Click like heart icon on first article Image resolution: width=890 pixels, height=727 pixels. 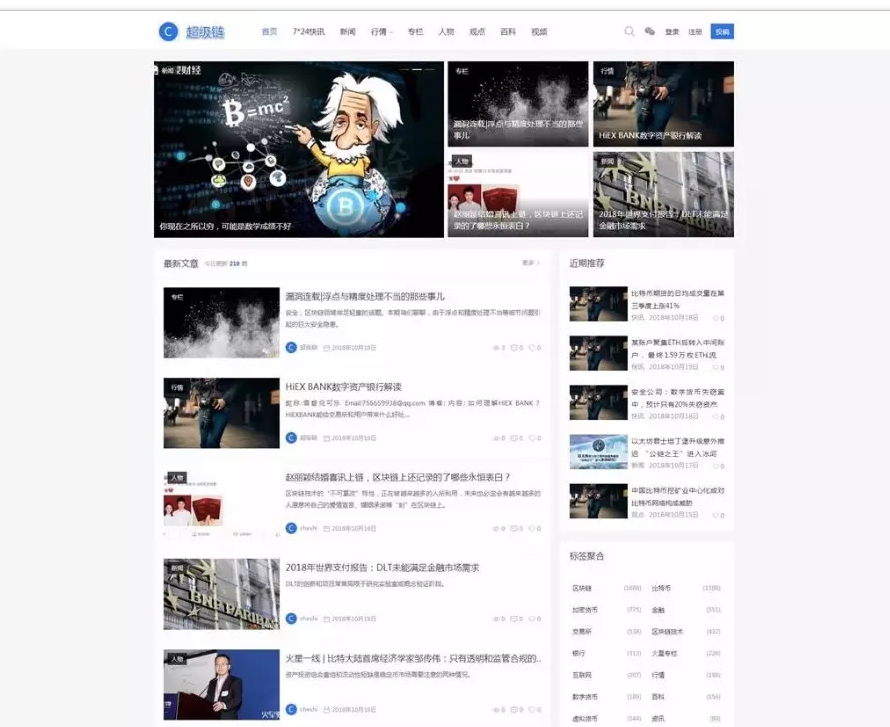(532, 348)
